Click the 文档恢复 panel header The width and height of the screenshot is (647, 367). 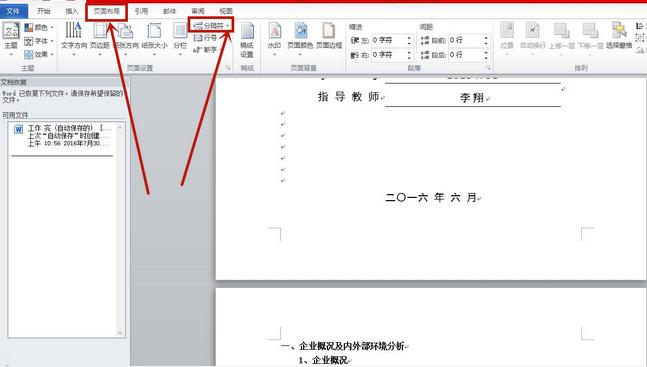tap(65, 82)
